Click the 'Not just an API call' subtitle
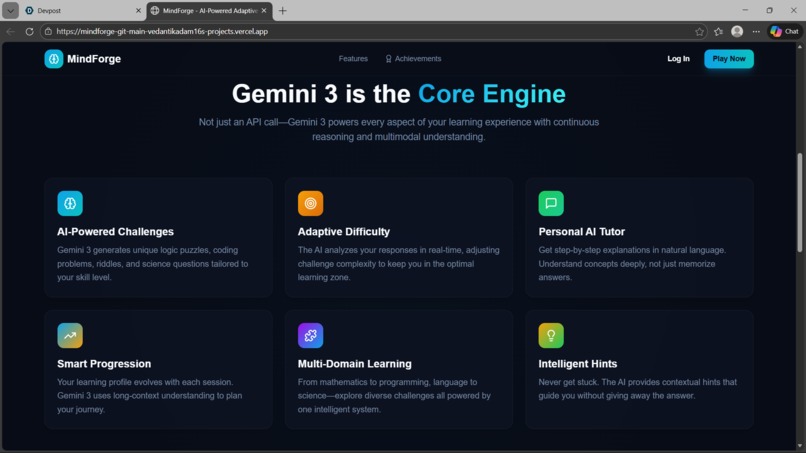 398,130
